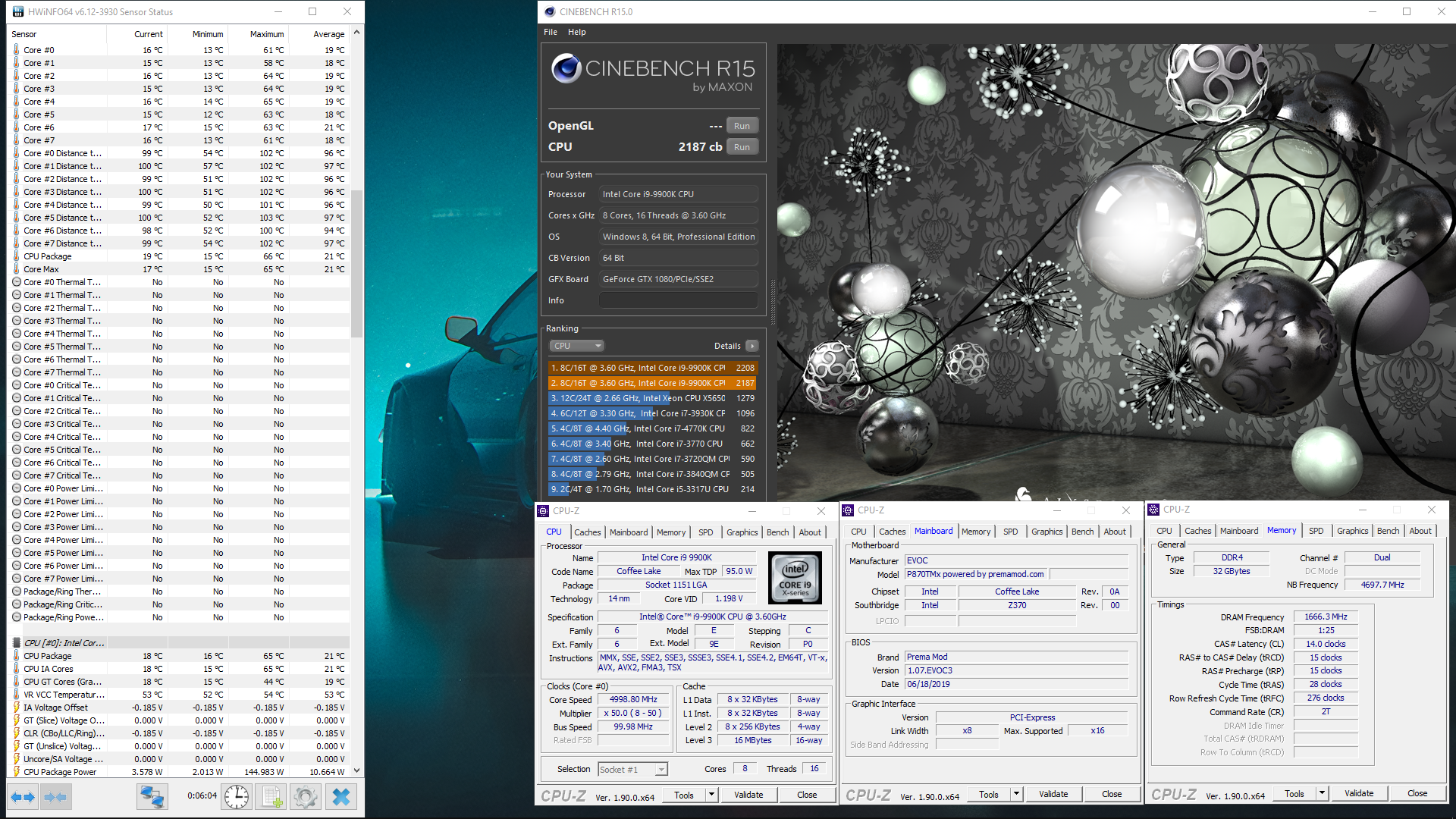This screenshot has height=819, width=1456.
Task: Click chip icon beside CPU [#0]: Intel Core header
Action: point(17,643)
